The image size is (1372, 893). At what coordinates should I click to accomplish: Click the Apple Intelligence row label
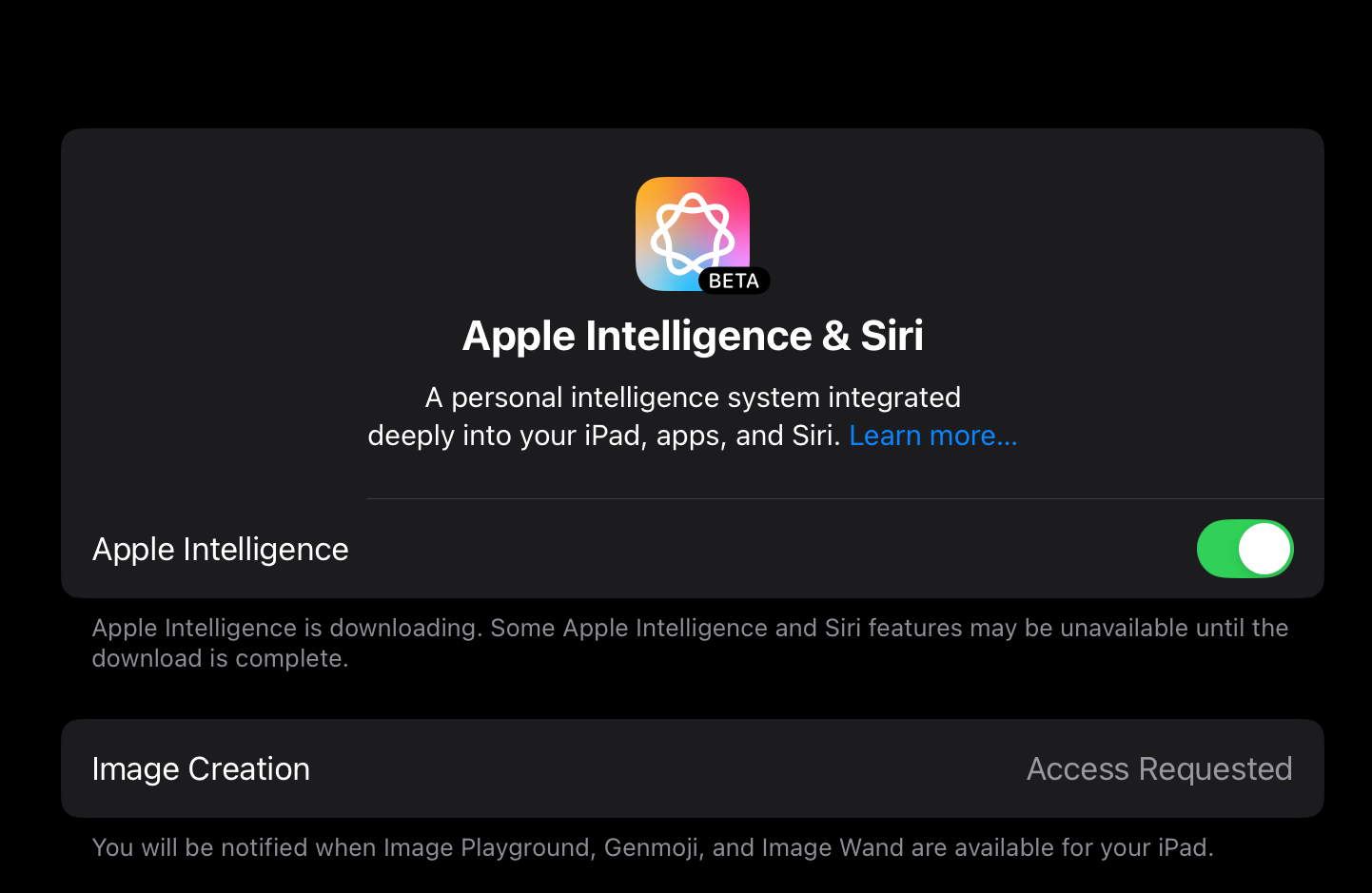click(221, 550)
